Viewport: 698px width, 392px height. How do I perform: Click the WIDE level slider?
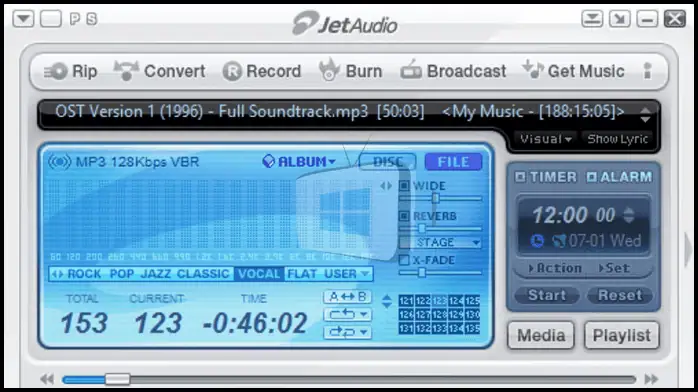(440, 198)
